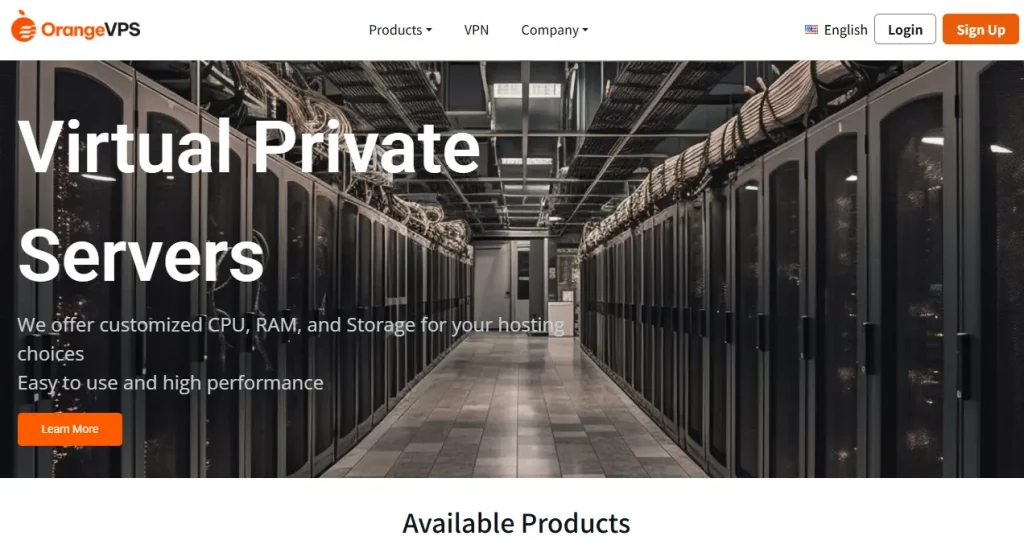
Task: Click the word Servers in the hero
Action: coord(141,255)
